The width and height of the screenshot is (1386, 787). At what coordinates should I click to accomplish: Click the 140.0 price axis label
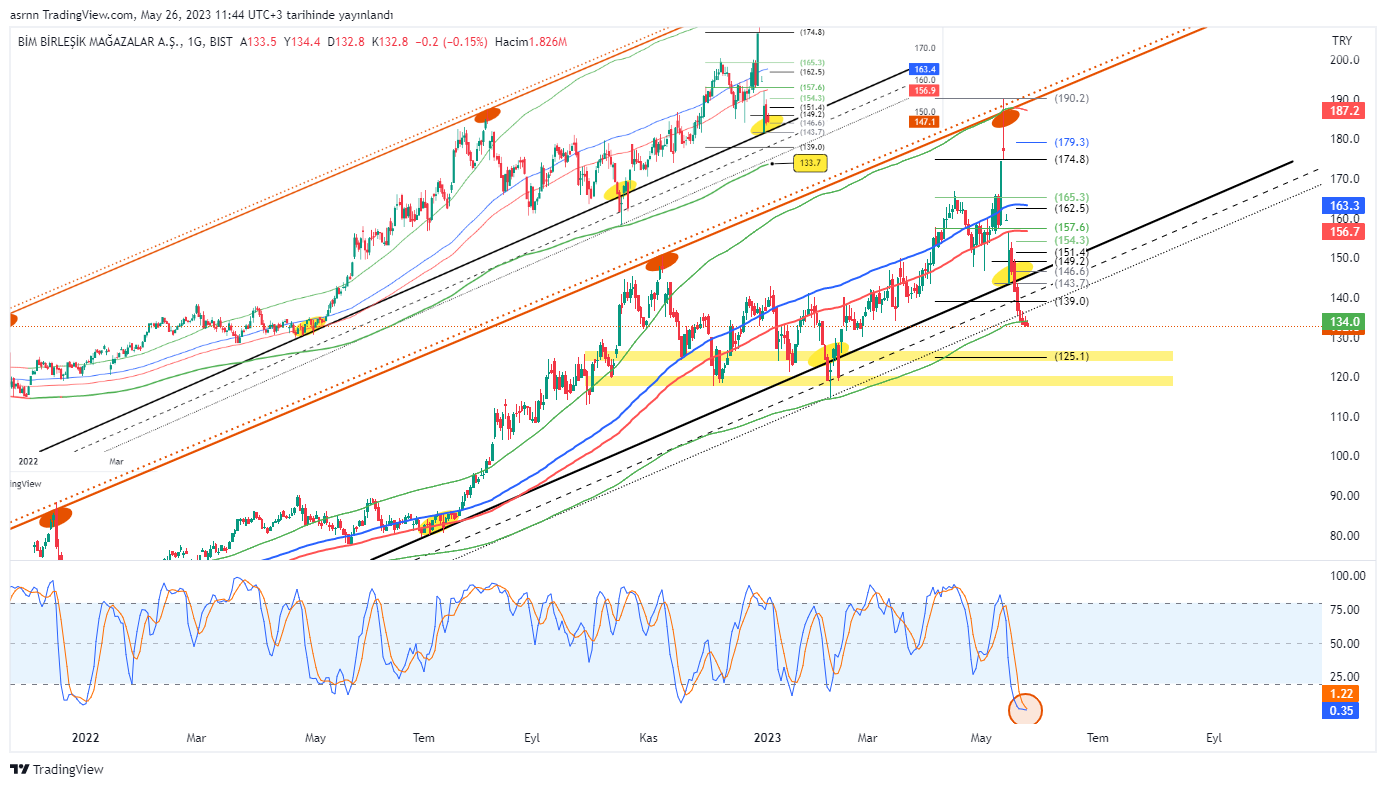click(x=1344, y=298)
